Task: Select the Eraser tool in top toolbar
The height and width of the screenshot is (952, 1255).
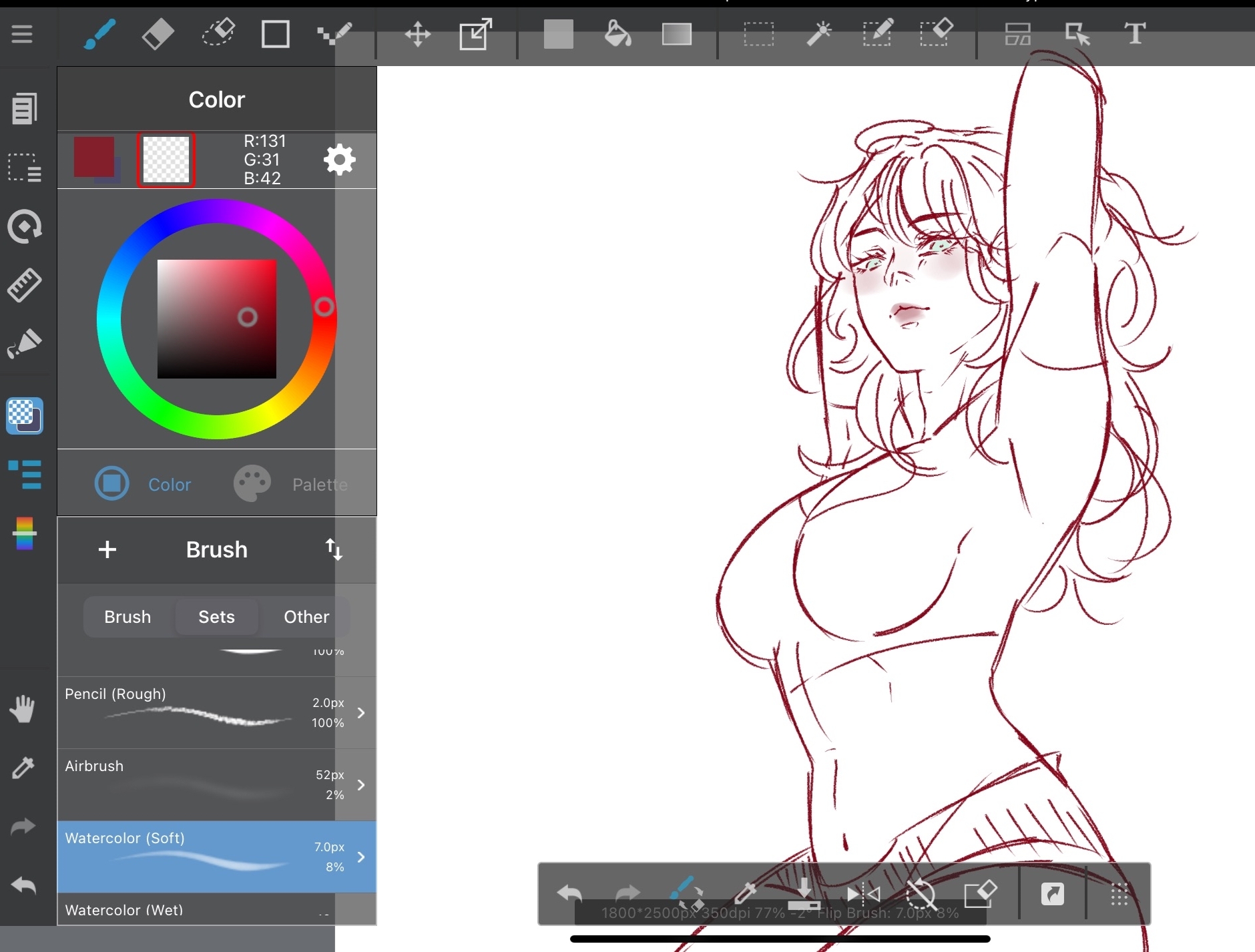Action: coord(158,33)
